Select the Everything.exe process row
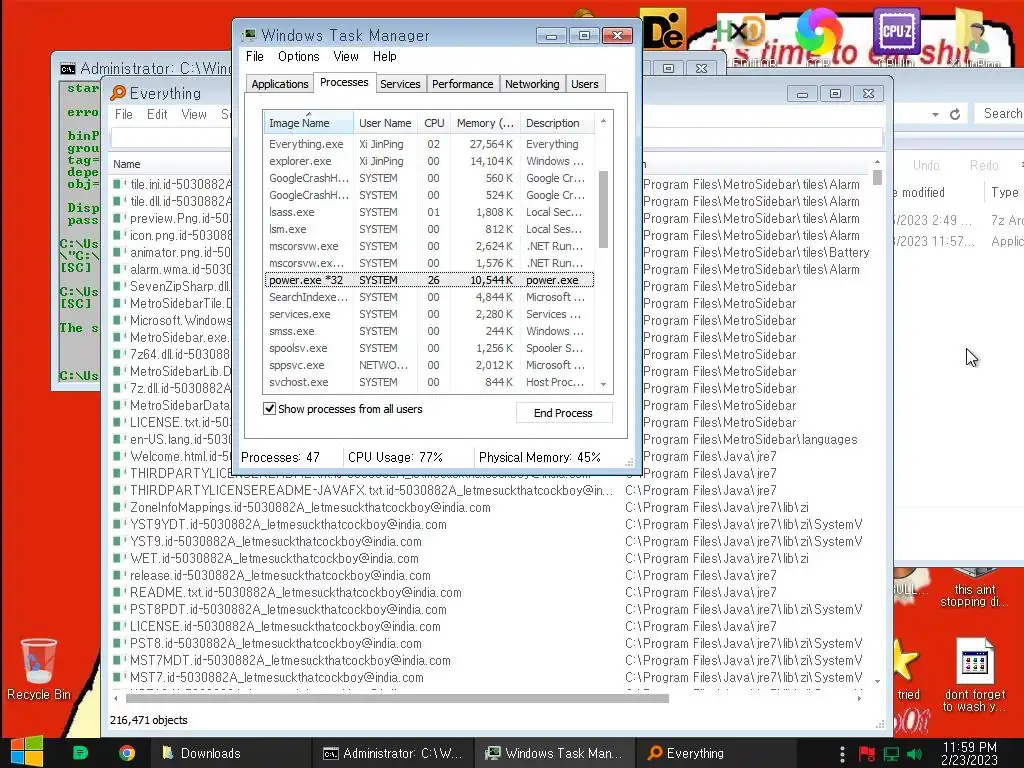Viewport: 1024px width, 768px height. pos(429,144)
